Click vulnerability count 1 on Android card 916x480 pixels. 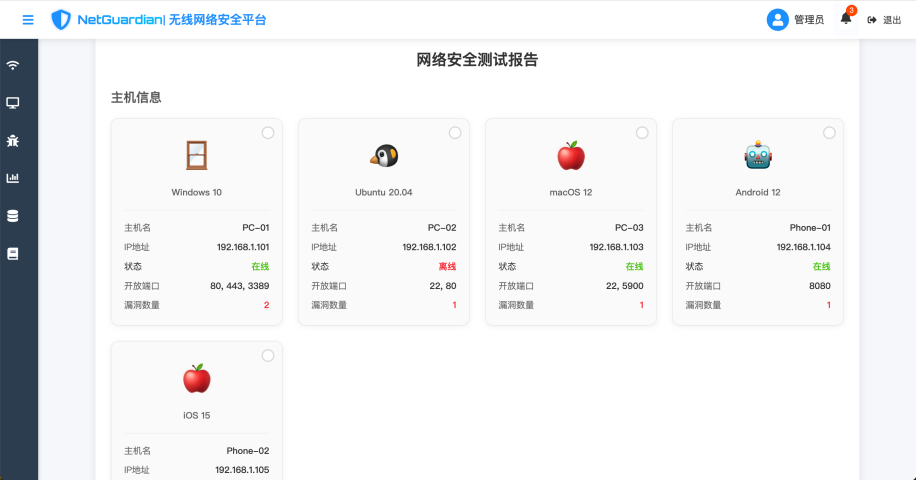828,305
